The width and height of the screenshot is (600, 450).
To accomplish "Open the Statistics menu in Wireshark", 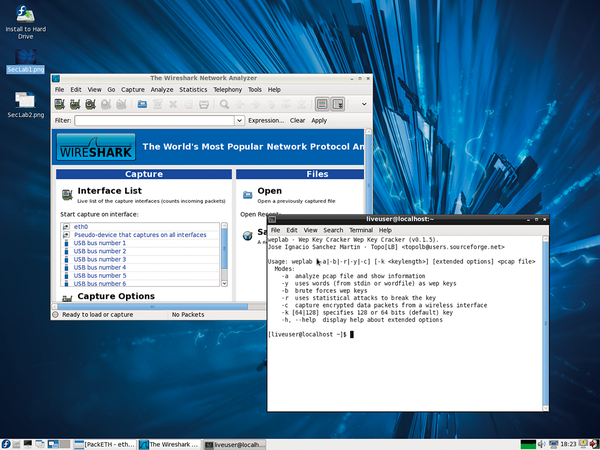I will tap(193, 90).
